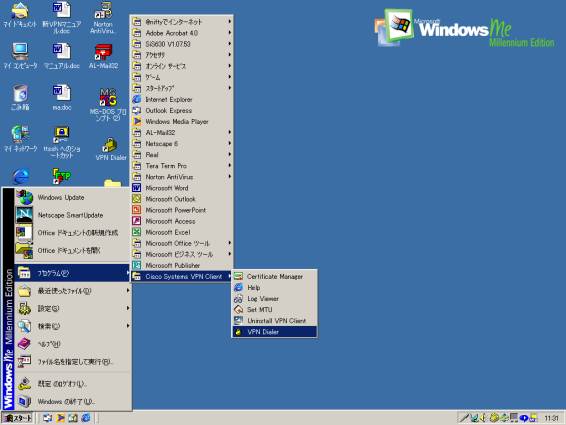
Task: Click the taskbar clock
Action: tap(551, 418)
